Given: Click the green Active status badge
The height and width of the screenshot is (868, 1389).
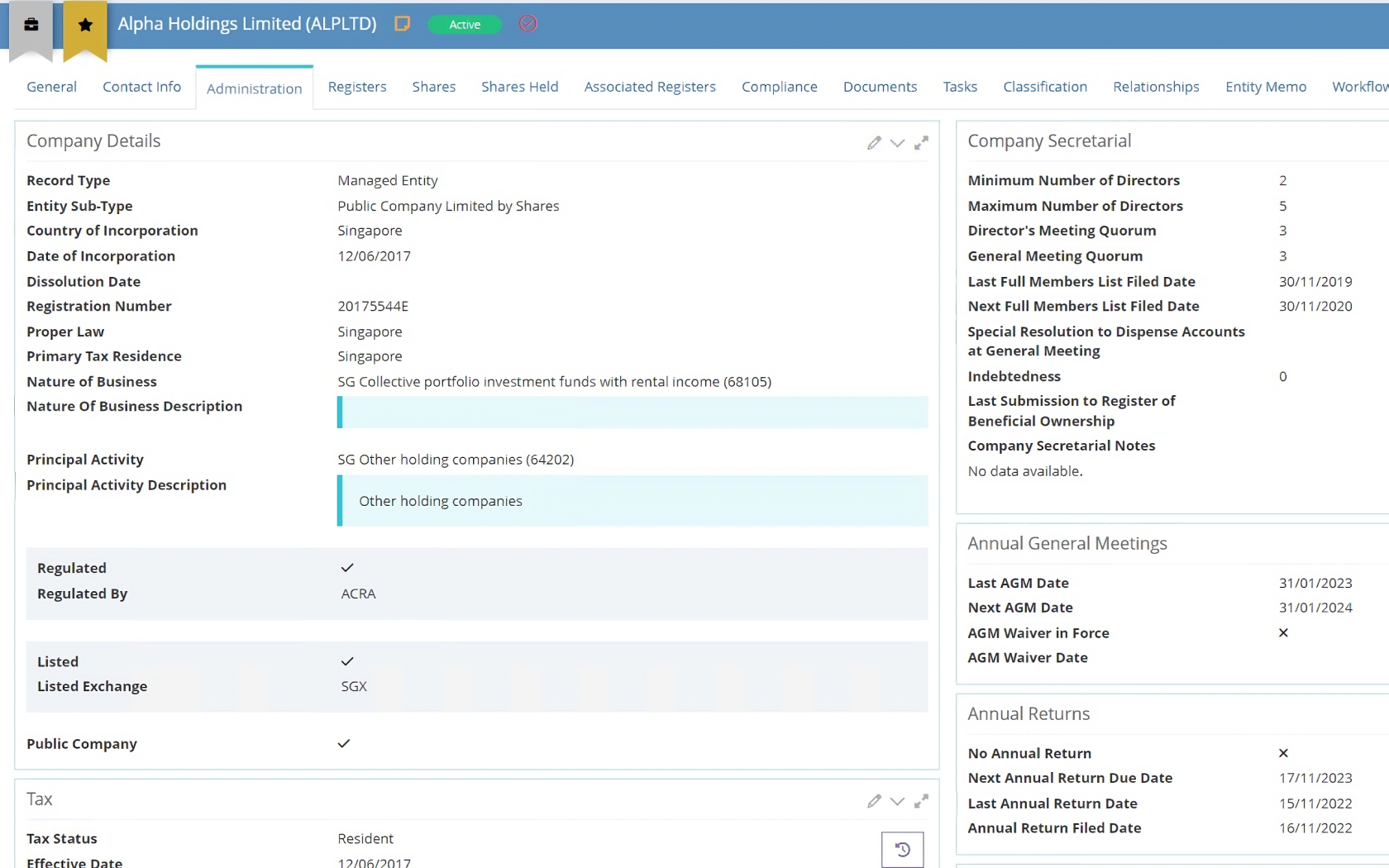Looking at the screenshot, I should pos(465,25).
